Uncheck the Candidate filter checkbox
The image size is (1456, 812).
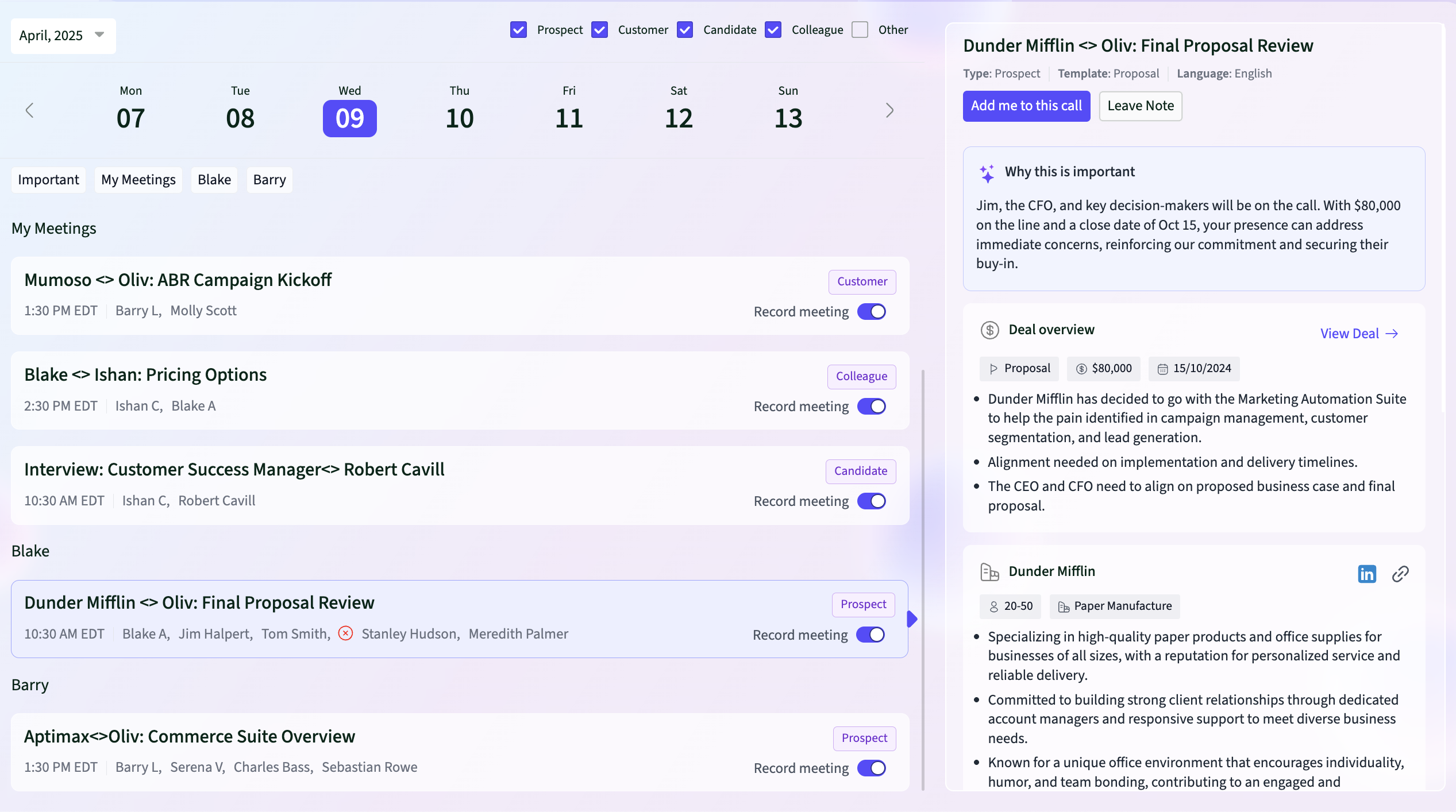tap(684, 30)
